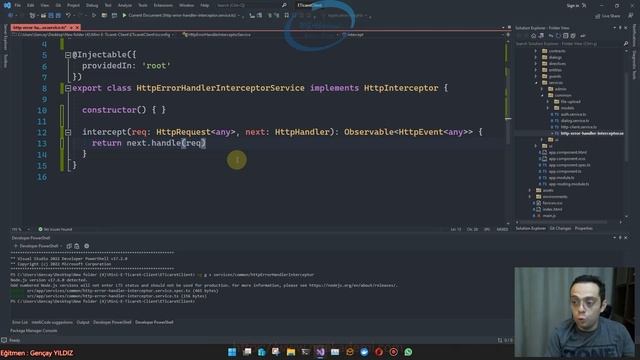Viewport: 640px width, 360px height.
Task: Open app-routing.module.ts file
Action: [x=569, y=184]
